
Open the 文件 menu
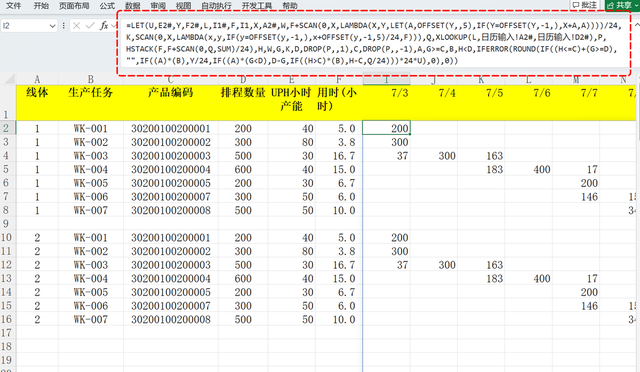pyautogui.click(x=13, y=6)
